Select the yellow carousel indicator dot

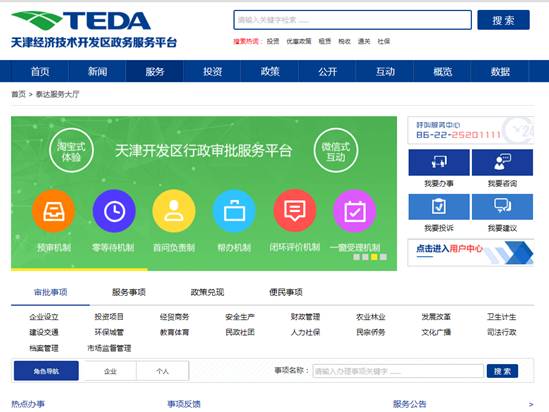374,257
